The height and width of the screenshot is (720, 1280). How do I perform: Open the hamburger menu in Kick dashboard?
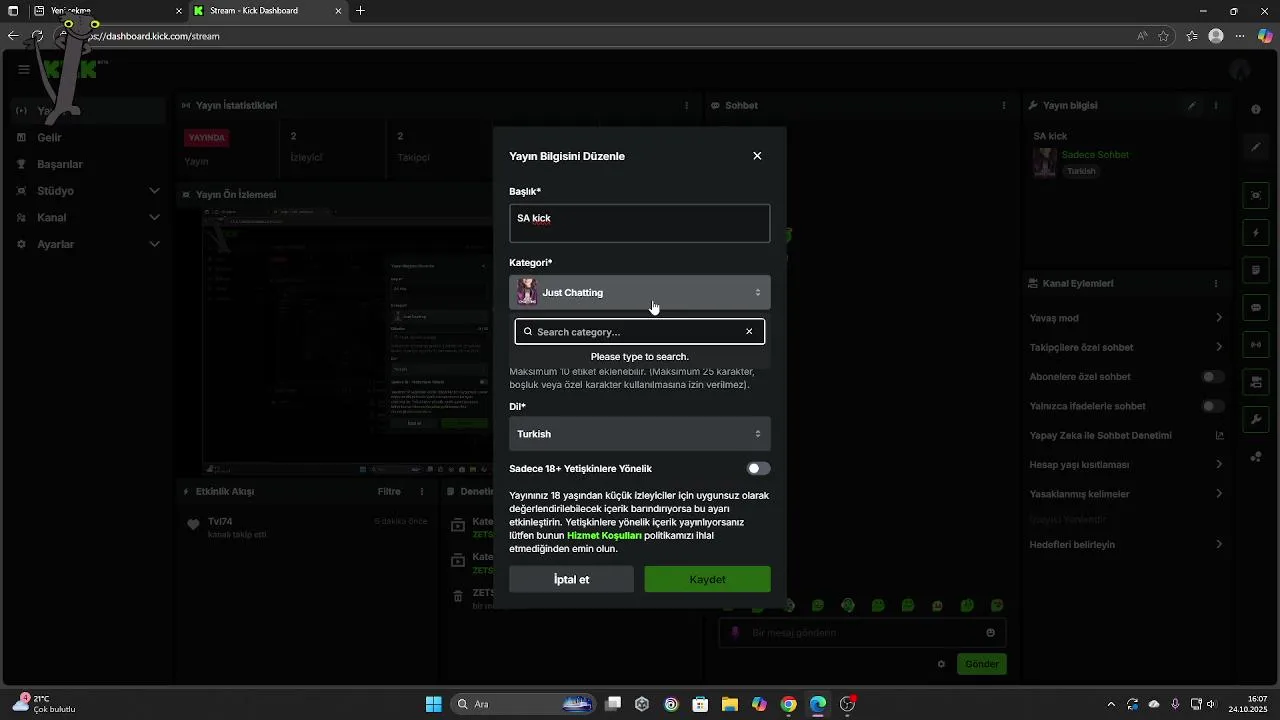(23, 69)
